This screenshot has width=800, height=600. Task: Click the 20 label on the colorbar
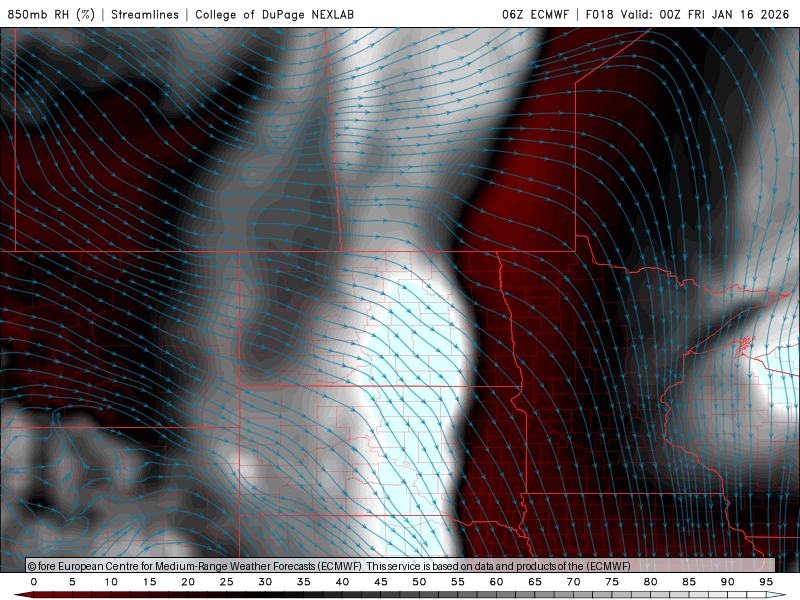[188, 582]
